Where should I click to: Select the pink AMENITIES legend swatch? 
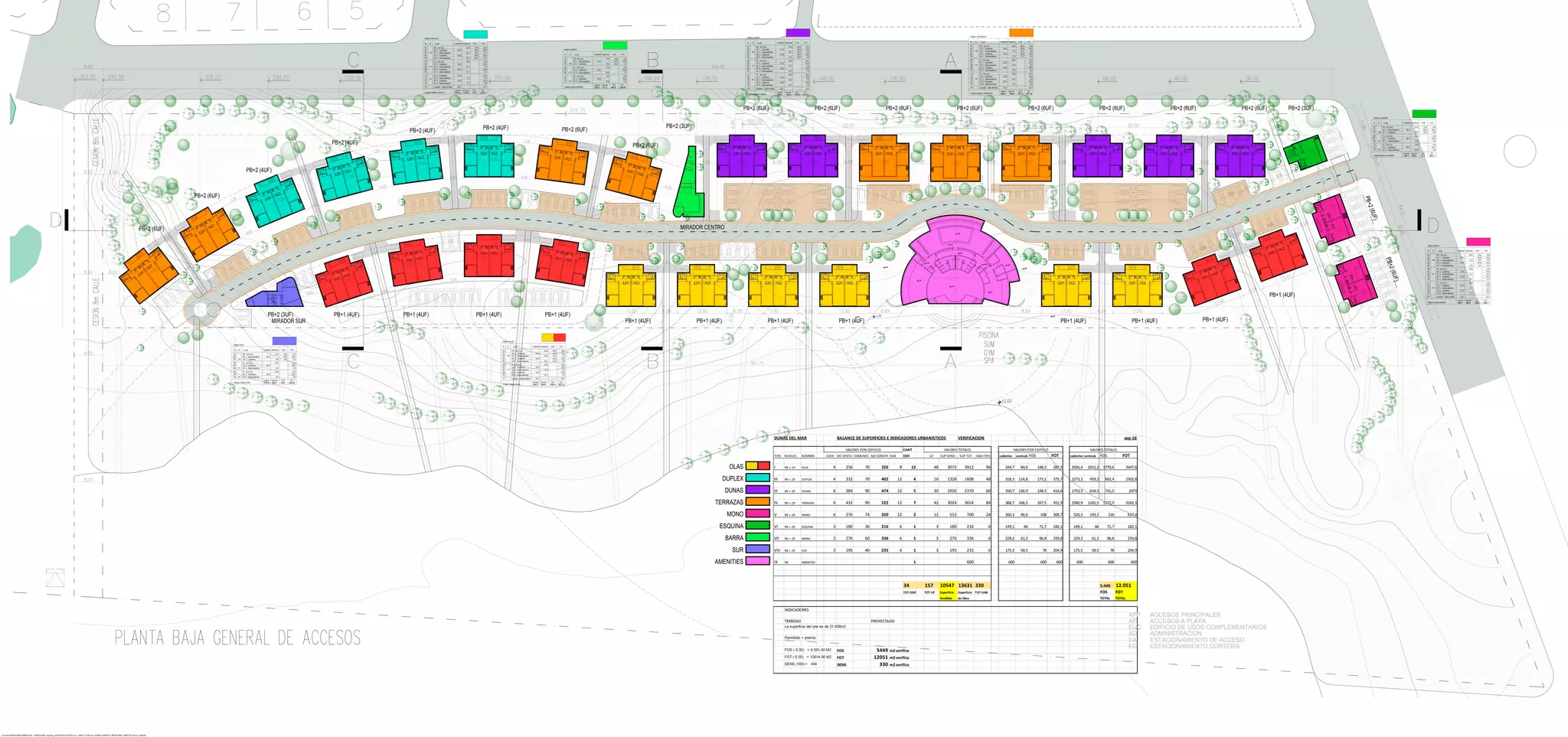[x=758, y=561]
